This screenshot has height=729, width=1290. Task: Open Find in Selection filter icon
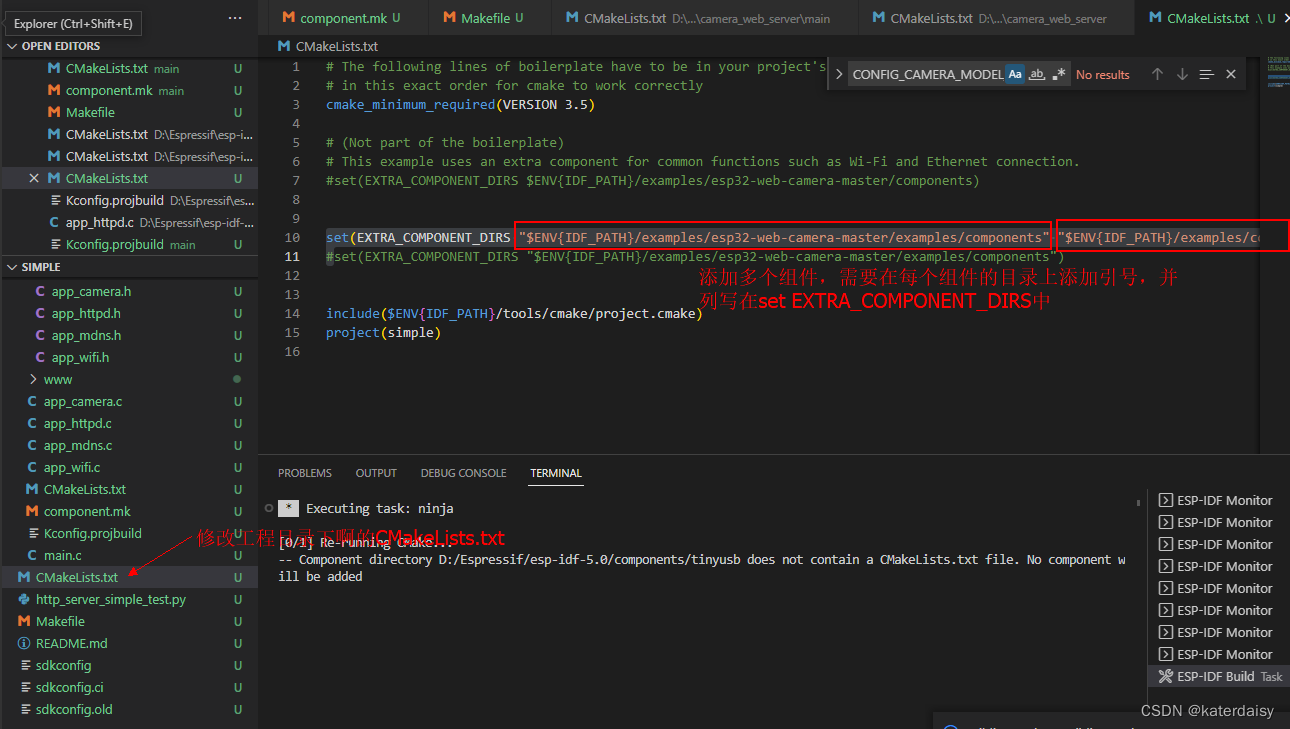(x=1206, y=74)
